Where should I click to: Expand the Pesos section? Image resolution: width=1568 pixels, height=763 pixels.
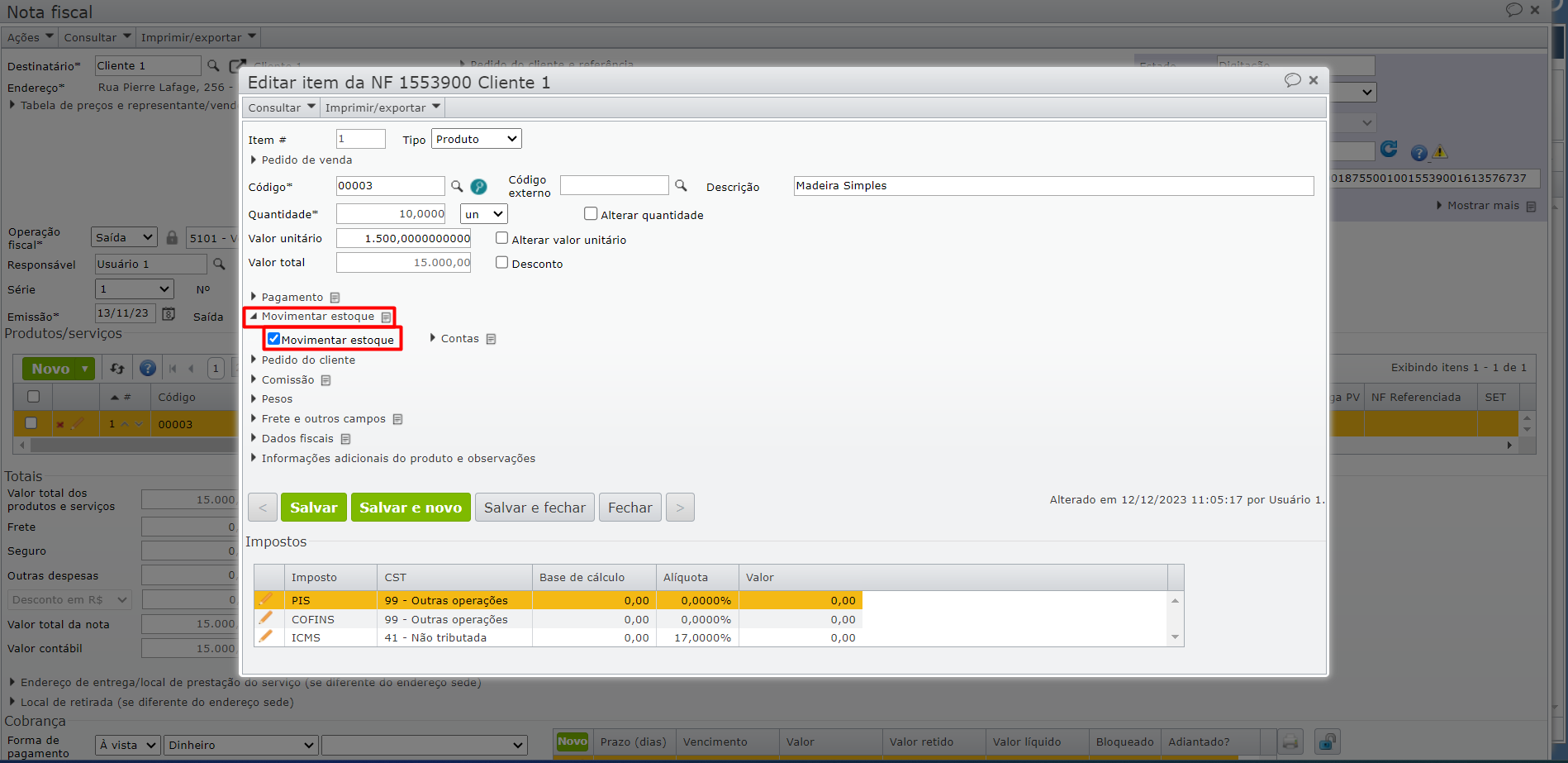272,399
